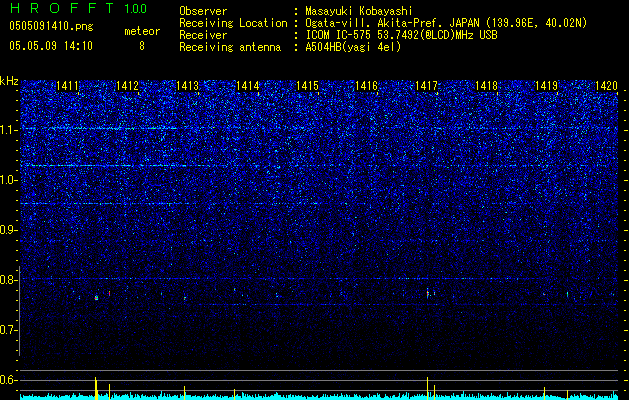Click the 1411 time axis marker

[67, 86]
